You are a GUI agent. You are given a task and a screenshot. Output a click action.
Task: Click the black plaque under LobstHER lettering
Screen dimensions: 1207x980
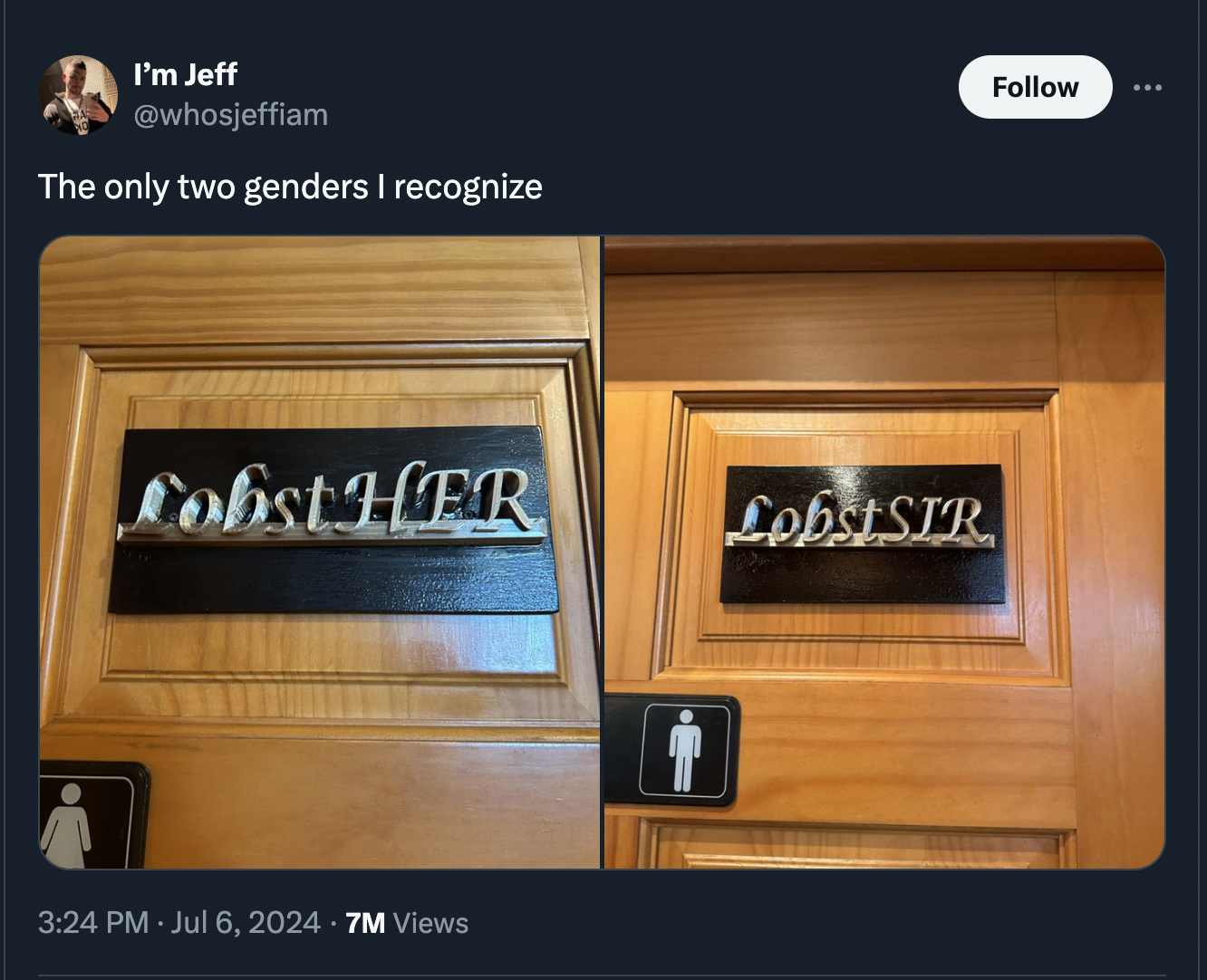click(x=333, y=580)
